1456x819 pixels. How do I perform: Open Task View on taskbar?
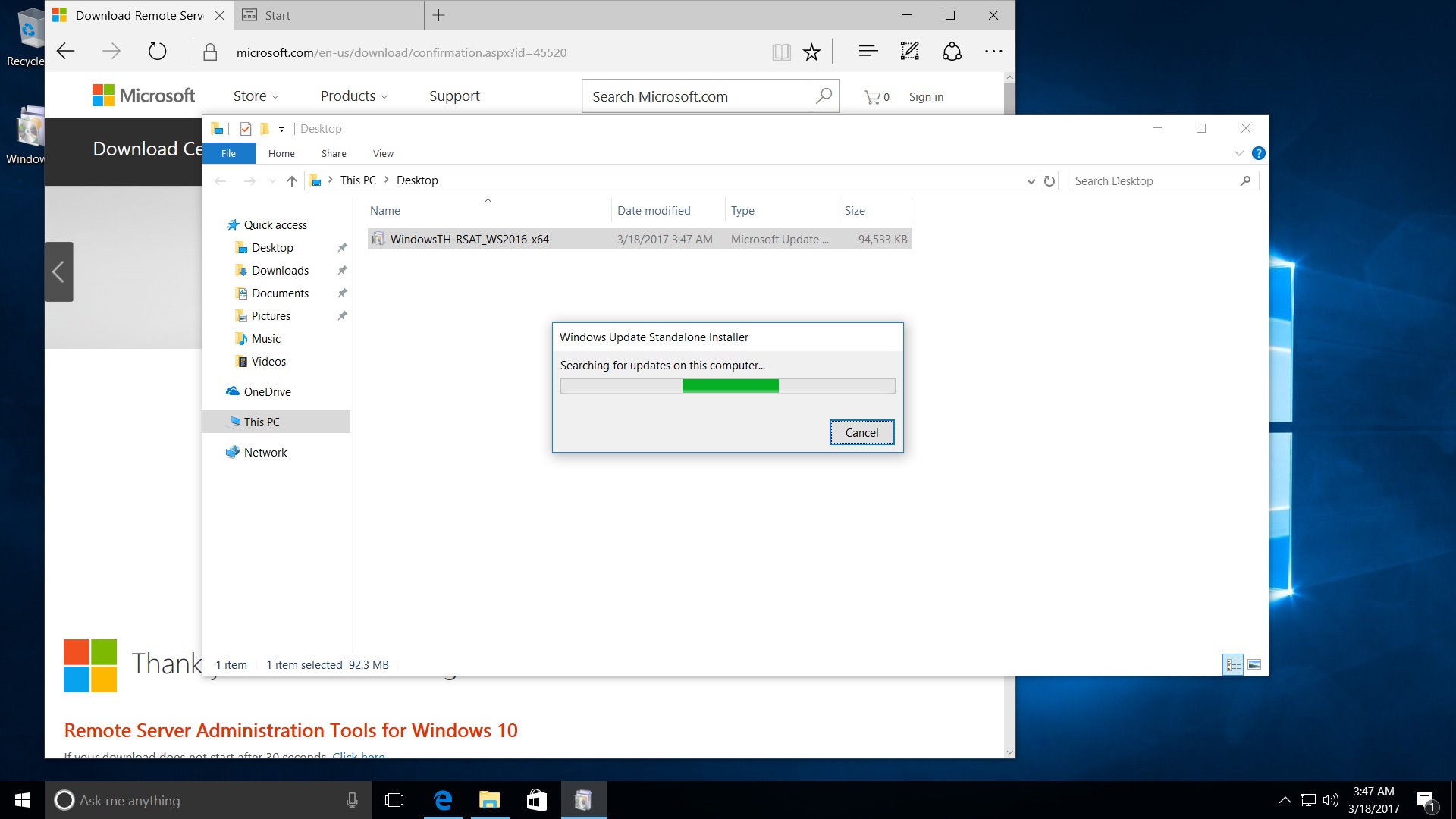pos(394,800)
